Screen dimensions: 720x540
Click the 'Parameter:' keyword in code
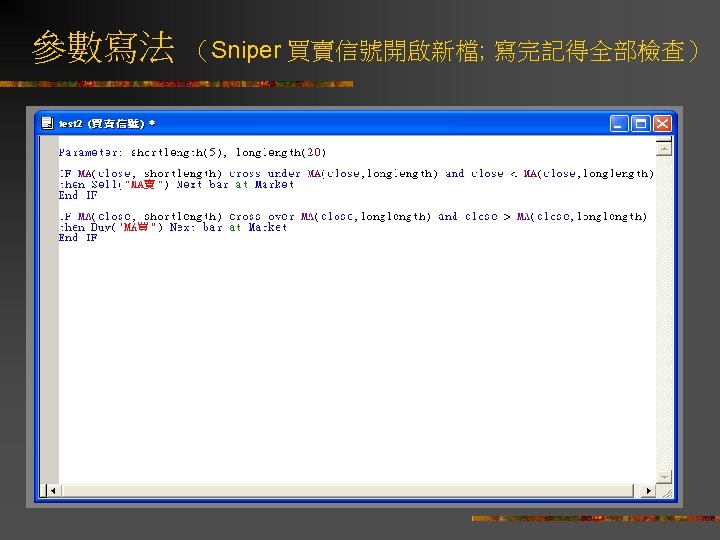coord(90,152)
